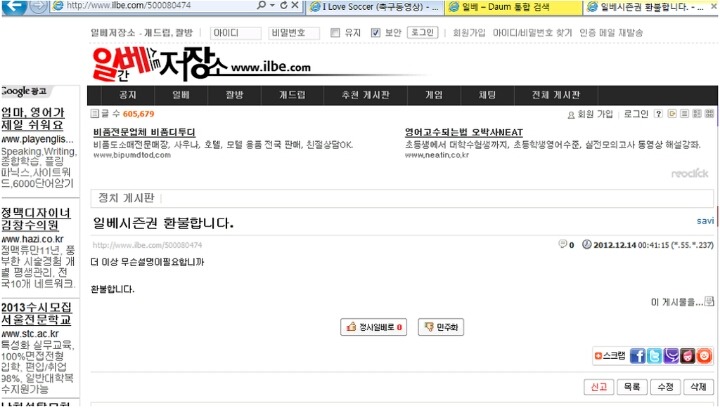Viewport: 720px width, 408px height.
Task: Click the 이 게시물을... action icon
Action: tap(709, 301)
